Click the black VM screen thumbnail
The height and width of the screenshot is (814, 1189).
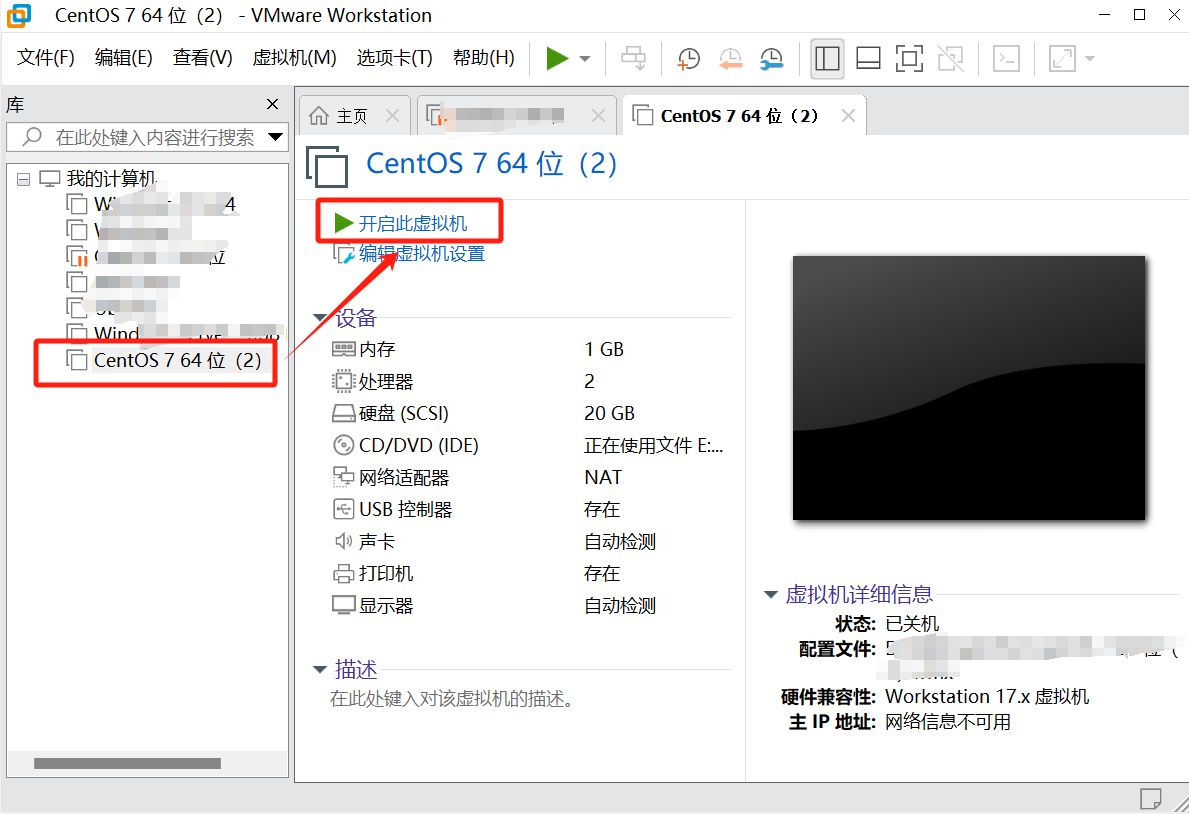[x=969, y=388]
